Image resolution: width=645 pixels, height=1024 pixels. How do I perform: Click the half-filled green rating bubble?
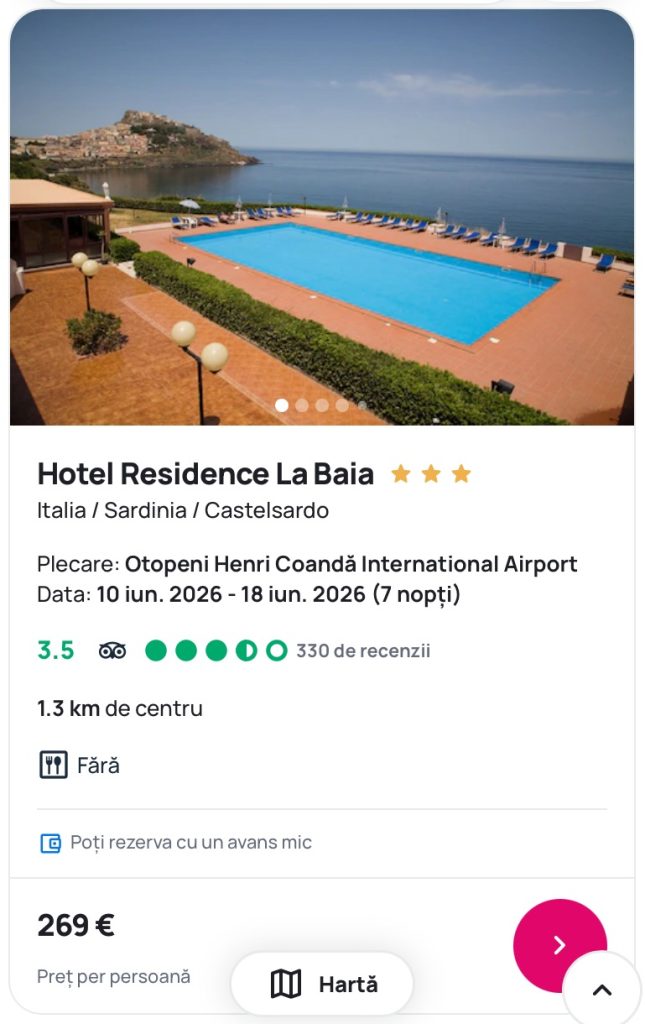point(246,651)
